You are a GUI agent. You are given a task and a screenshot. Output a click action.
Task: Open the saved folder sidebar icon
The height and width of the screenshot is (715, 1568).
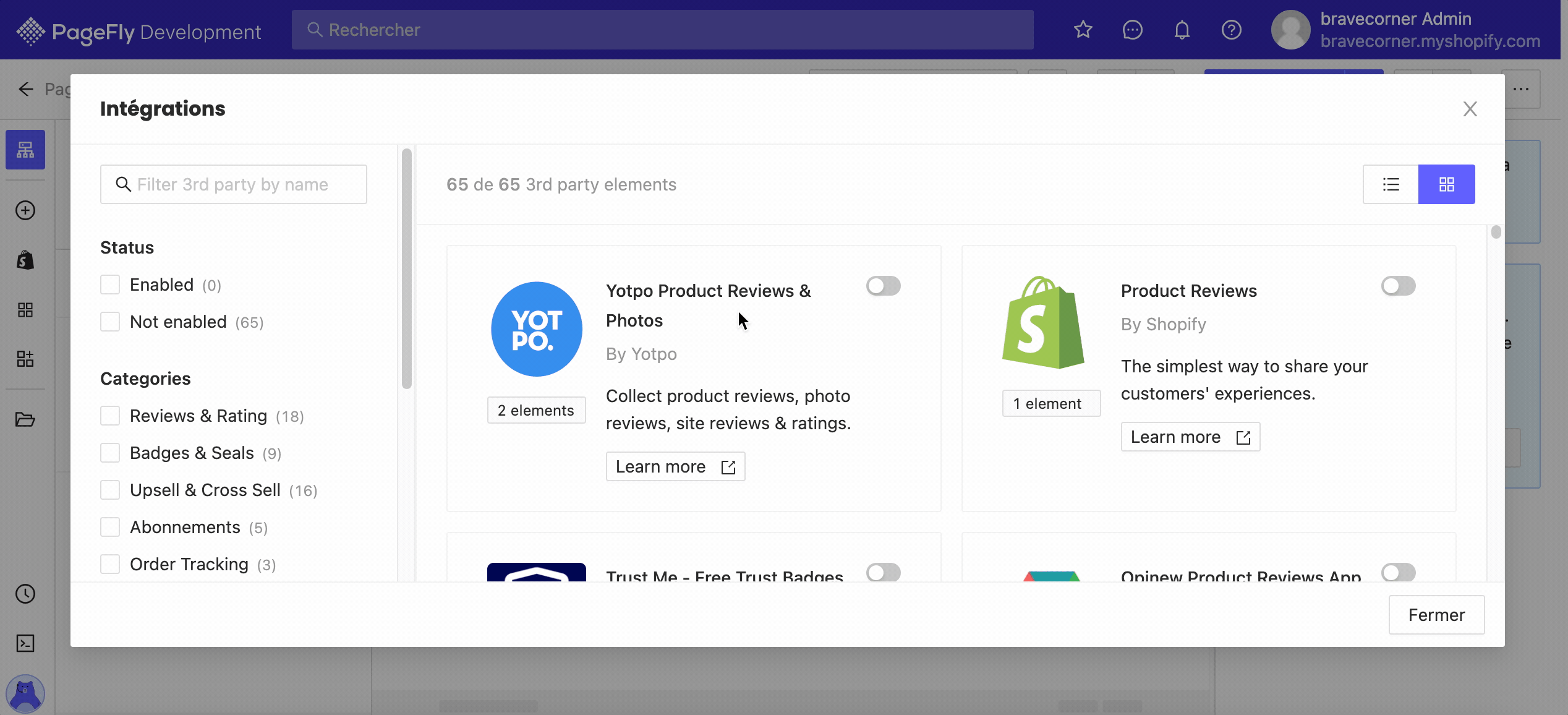[x=25, y=419]
